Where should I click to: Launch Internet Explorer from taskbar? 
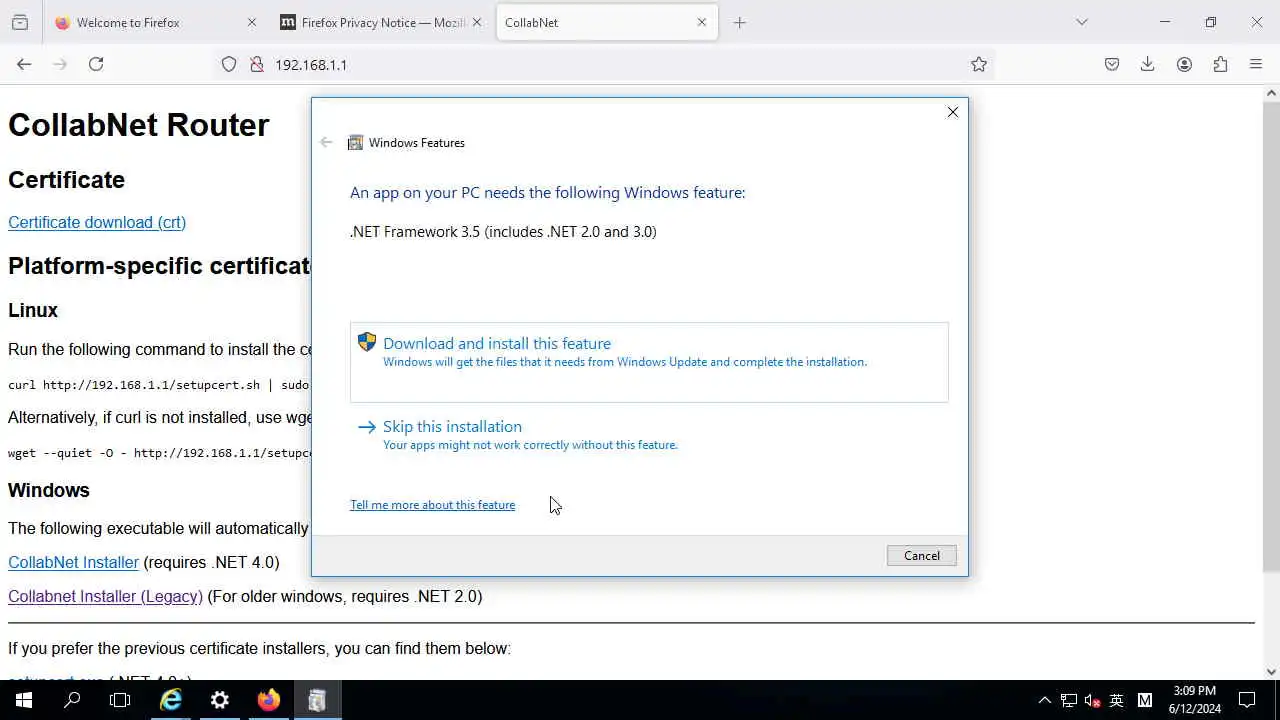tap(171, 700)
